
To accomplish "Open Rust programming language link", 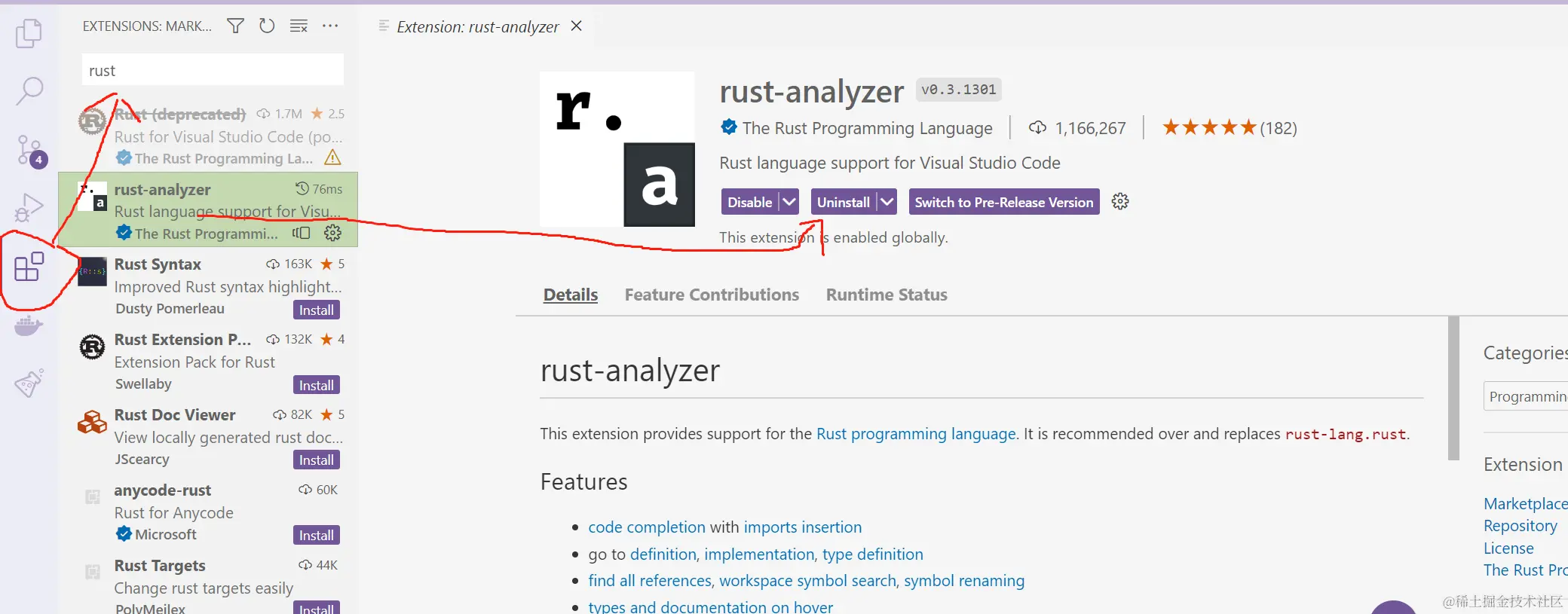I will (x=916, y=434).
